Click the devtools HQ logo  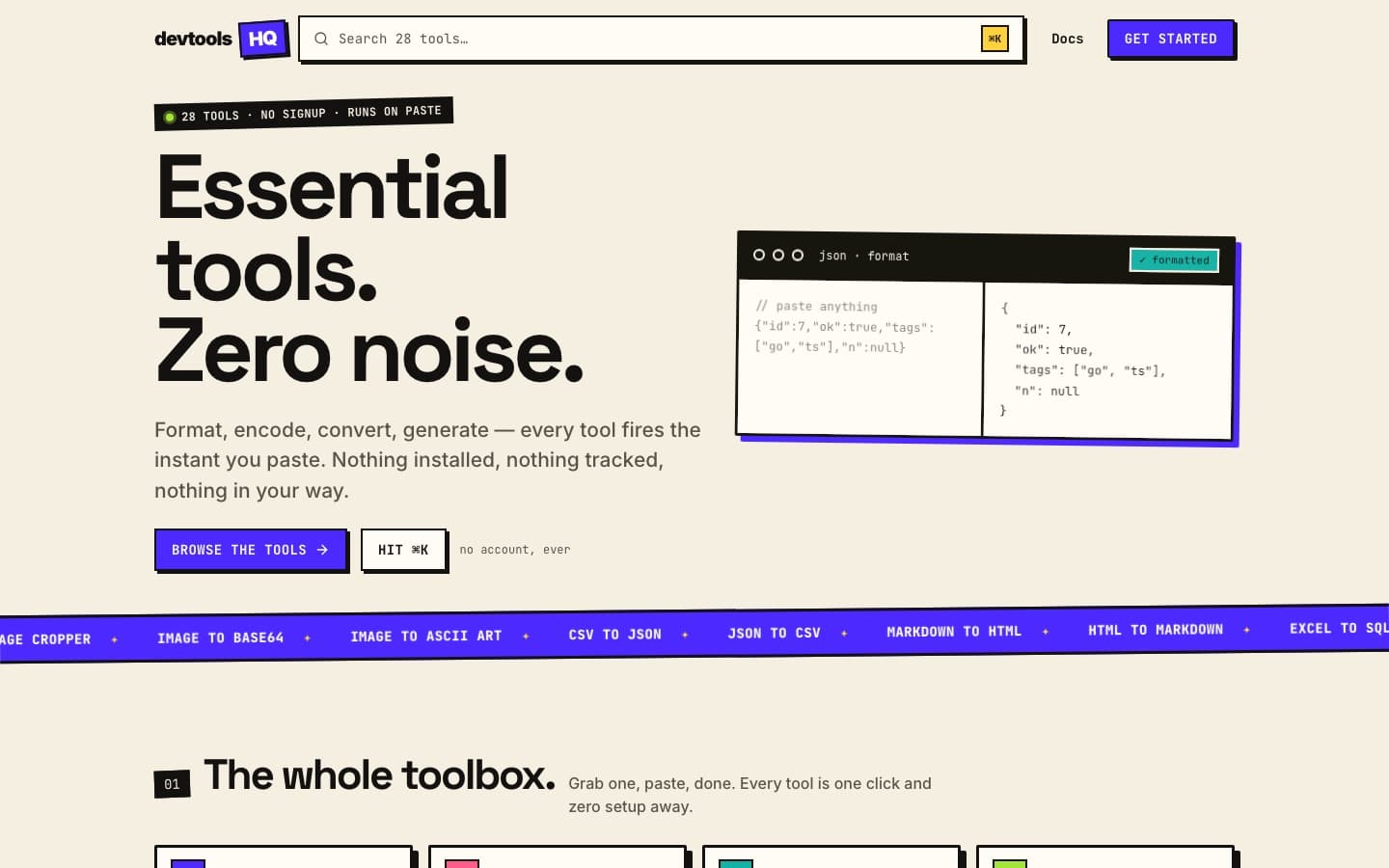coord(221,39)
